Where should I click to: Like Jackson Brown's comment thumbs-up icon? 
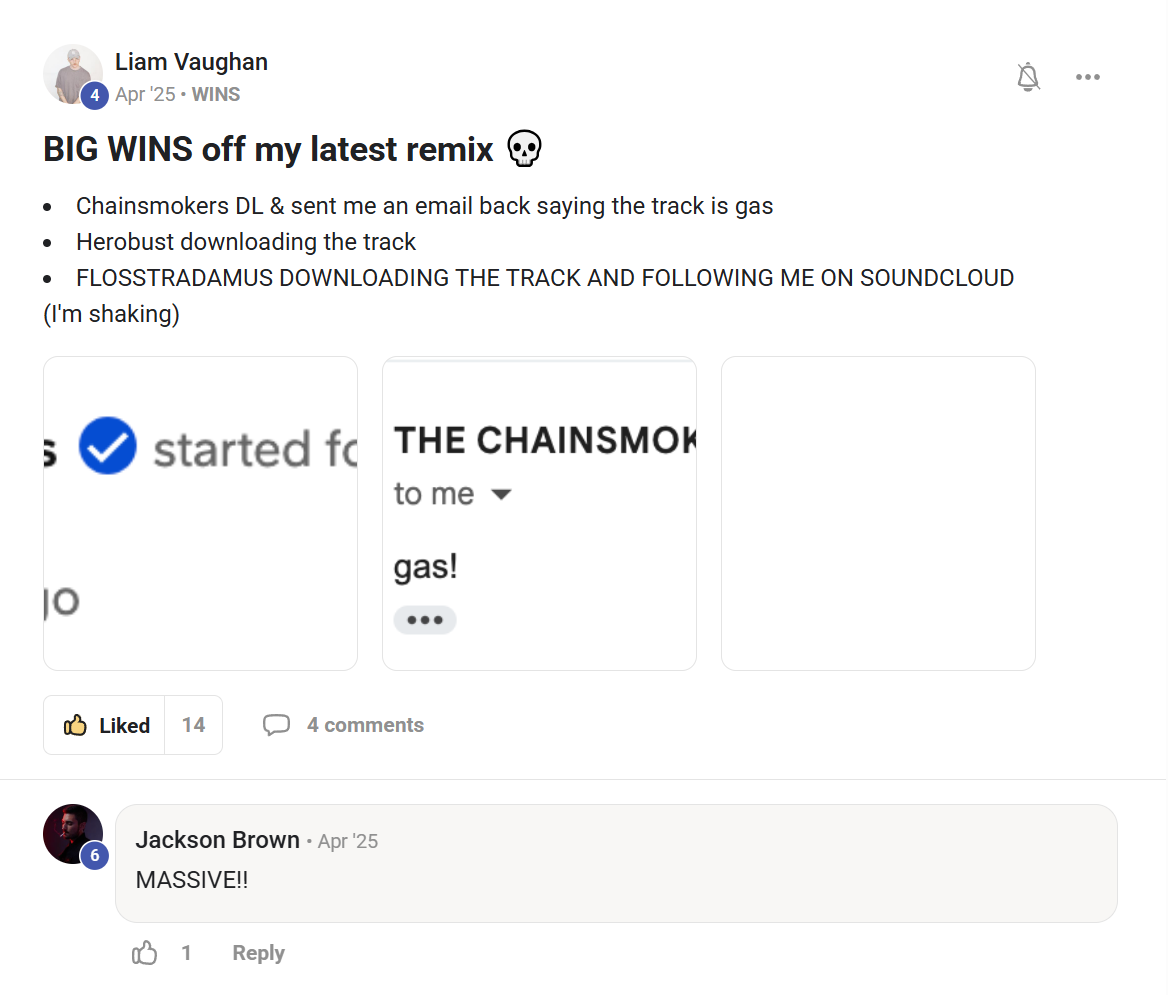[145, 953]
